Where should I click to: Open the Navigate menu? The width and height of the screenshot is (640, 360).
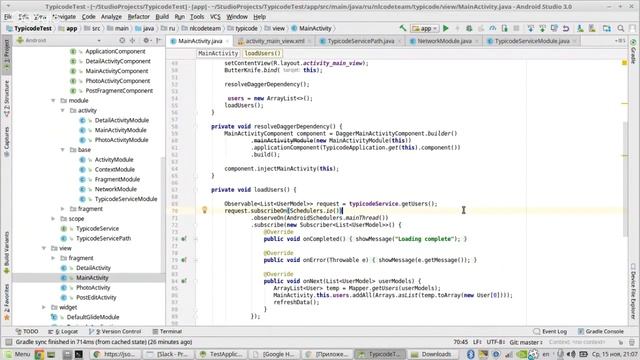point(64,17)
